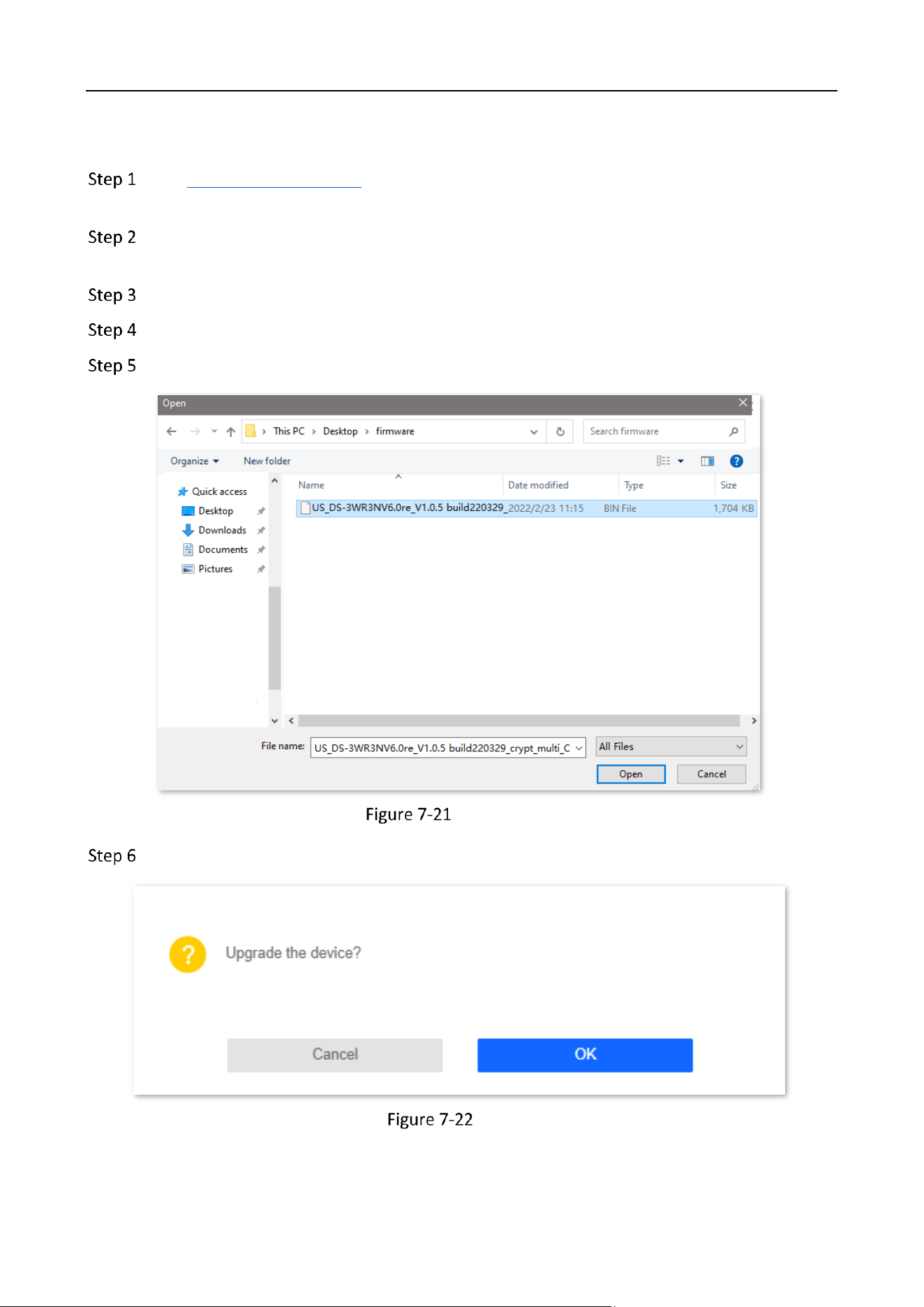Select 'Desktop' in the breadcrumb path
The width and height of the screenshot is (924, 1307).
pos(340,431)
